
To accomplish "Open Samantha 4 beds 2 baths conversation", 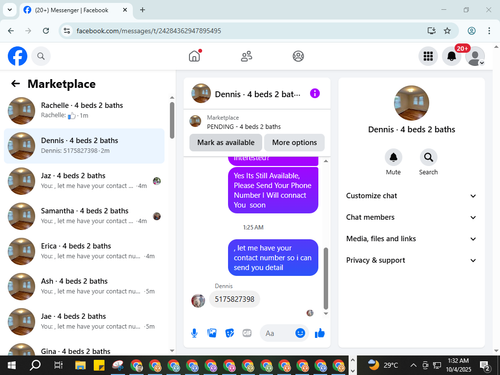I will click(x=84, y=216).
